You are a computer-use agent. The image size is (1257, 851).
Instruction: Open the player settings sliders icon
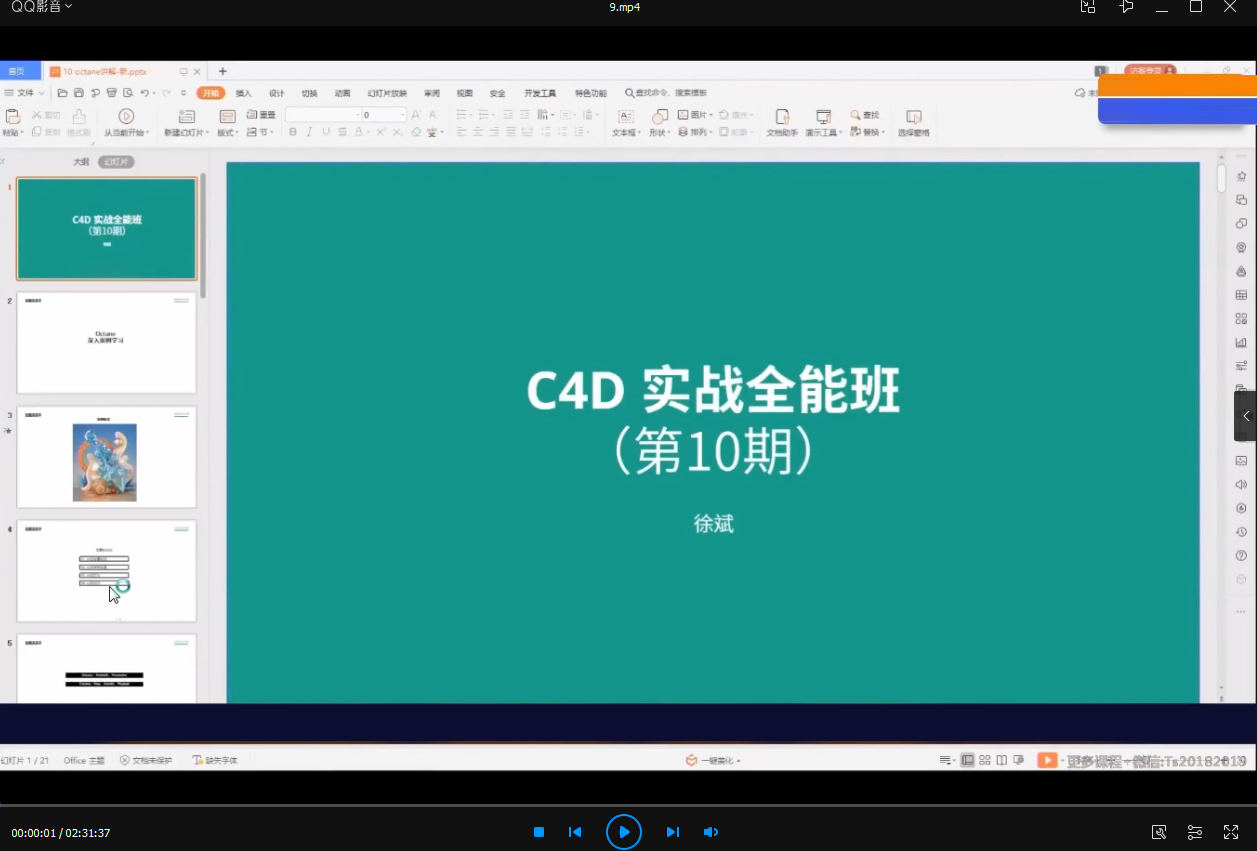click(1195, 832)
